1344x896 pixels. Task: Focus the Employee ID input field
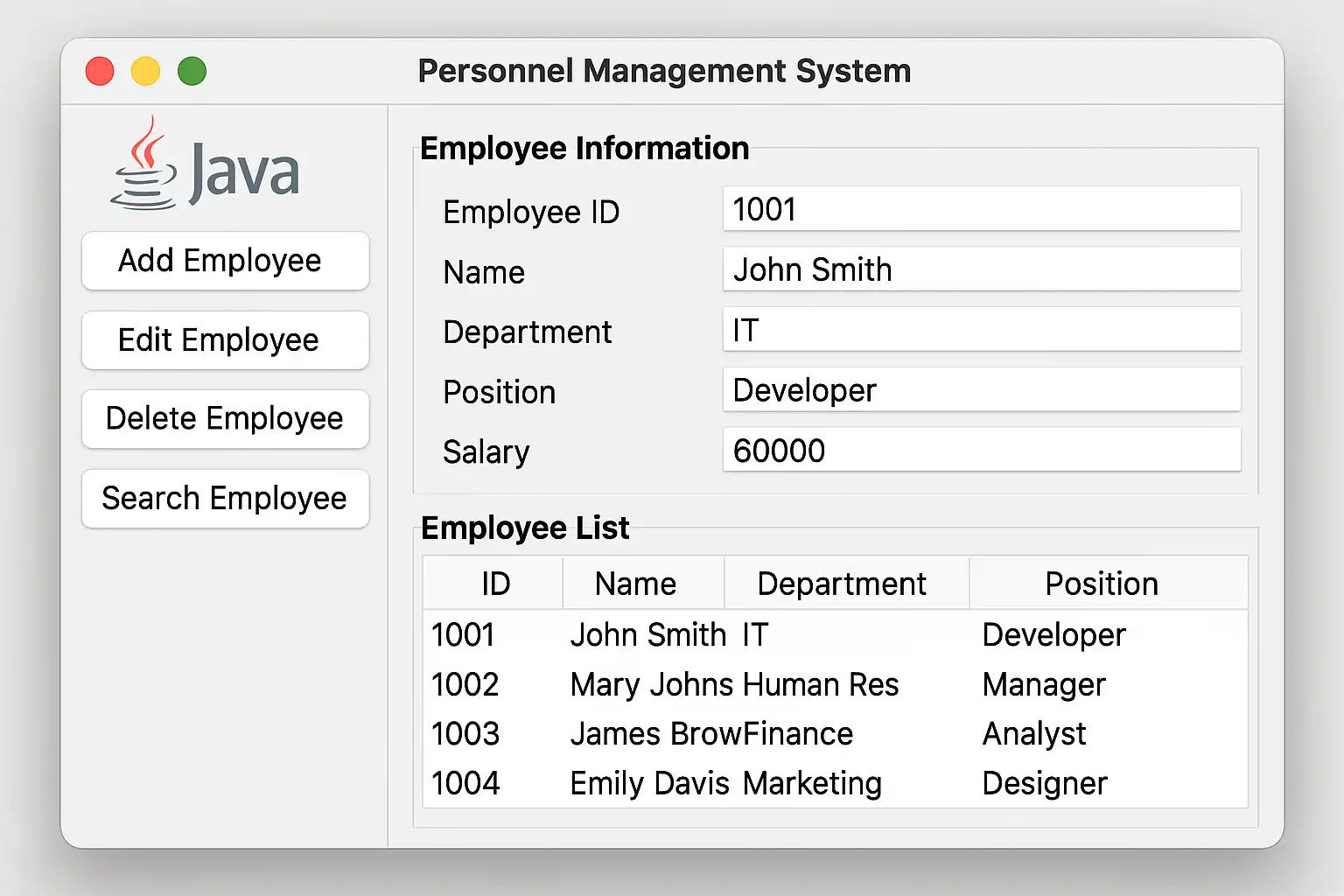pyautogui.click(x=981, y=209)
